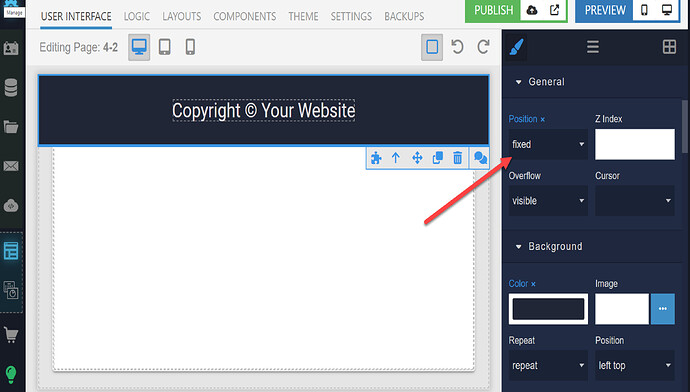Click the puzzle piece component icon
Screen dimensions: 690x392
coord(376,158)
